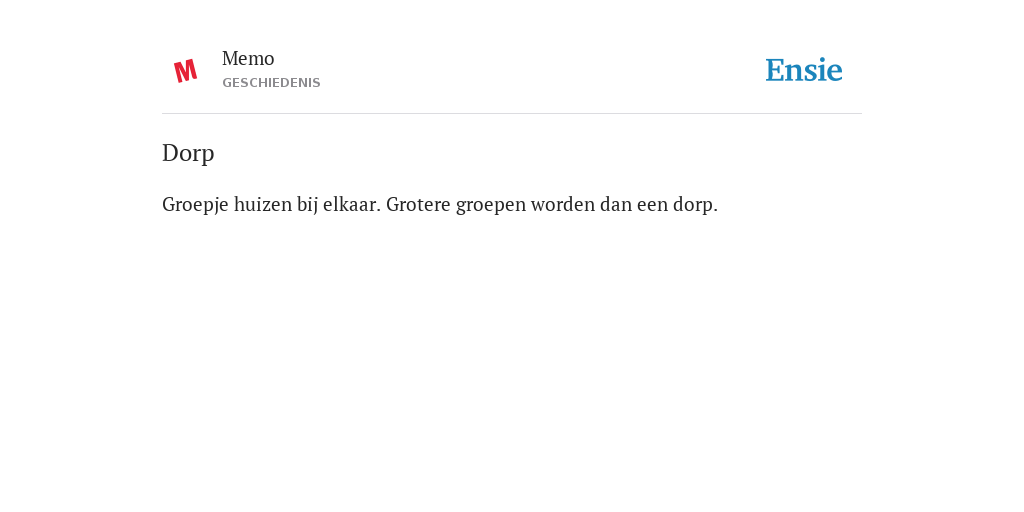
Task: Open the Ensie logo link
Action: [x=804, y=70]
